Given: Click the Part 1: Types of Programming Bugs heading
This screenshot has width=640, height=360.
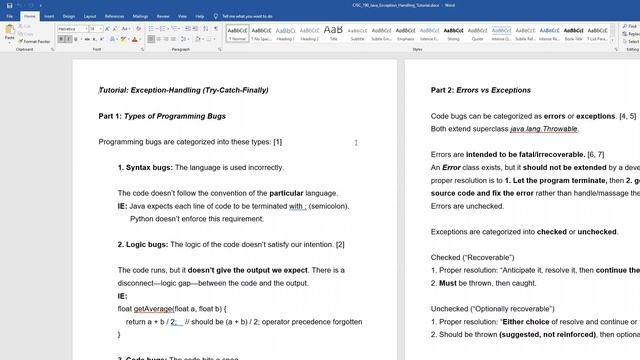Looking at the screenshot, I should [162, 116].
